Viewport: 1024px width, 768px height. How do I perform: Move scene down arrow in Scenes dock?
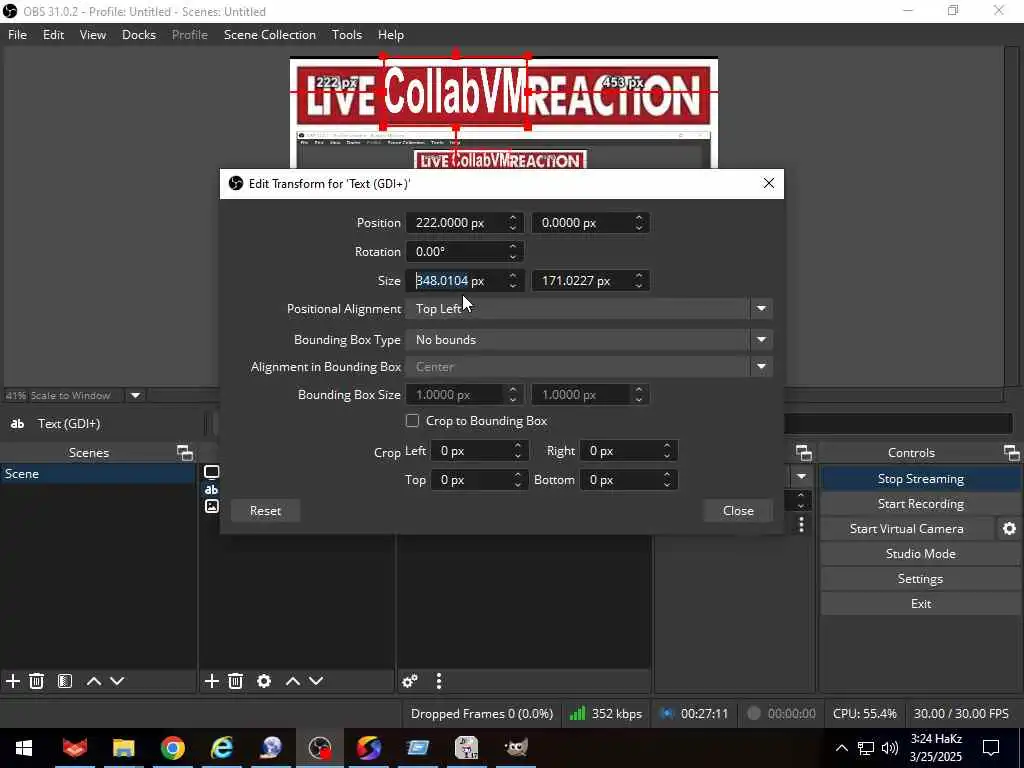tap(117, 681)
